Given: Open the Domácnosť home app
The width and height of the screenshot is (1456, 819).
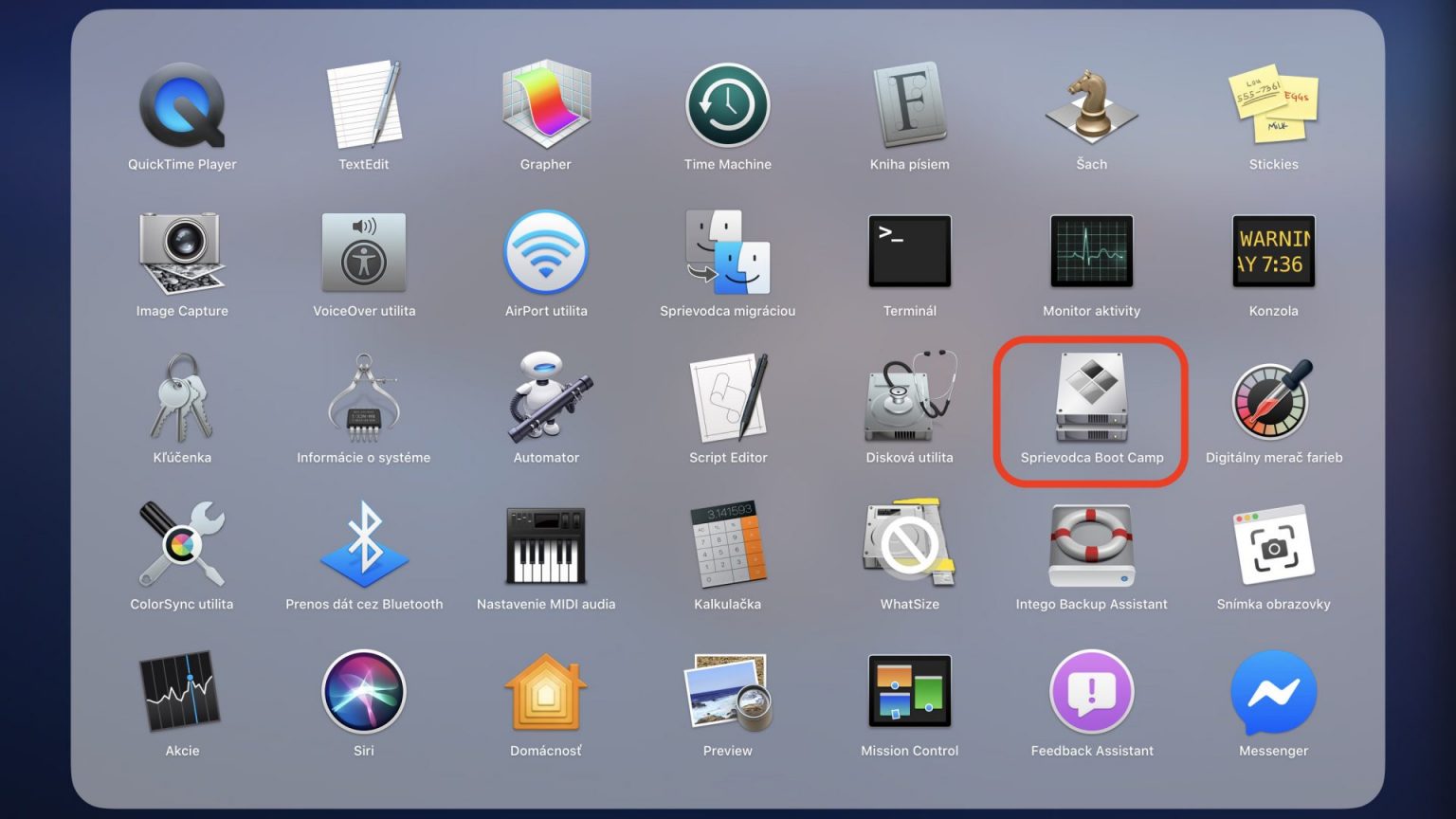Looking at the screenshot, I should pos(546,692).
